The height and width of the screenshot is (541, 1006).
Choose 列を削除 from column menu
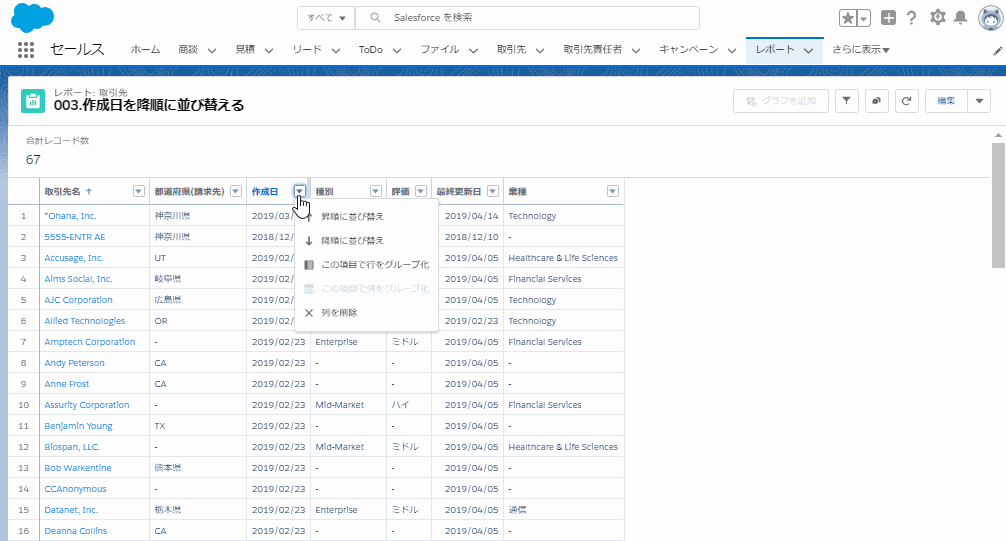366,313
